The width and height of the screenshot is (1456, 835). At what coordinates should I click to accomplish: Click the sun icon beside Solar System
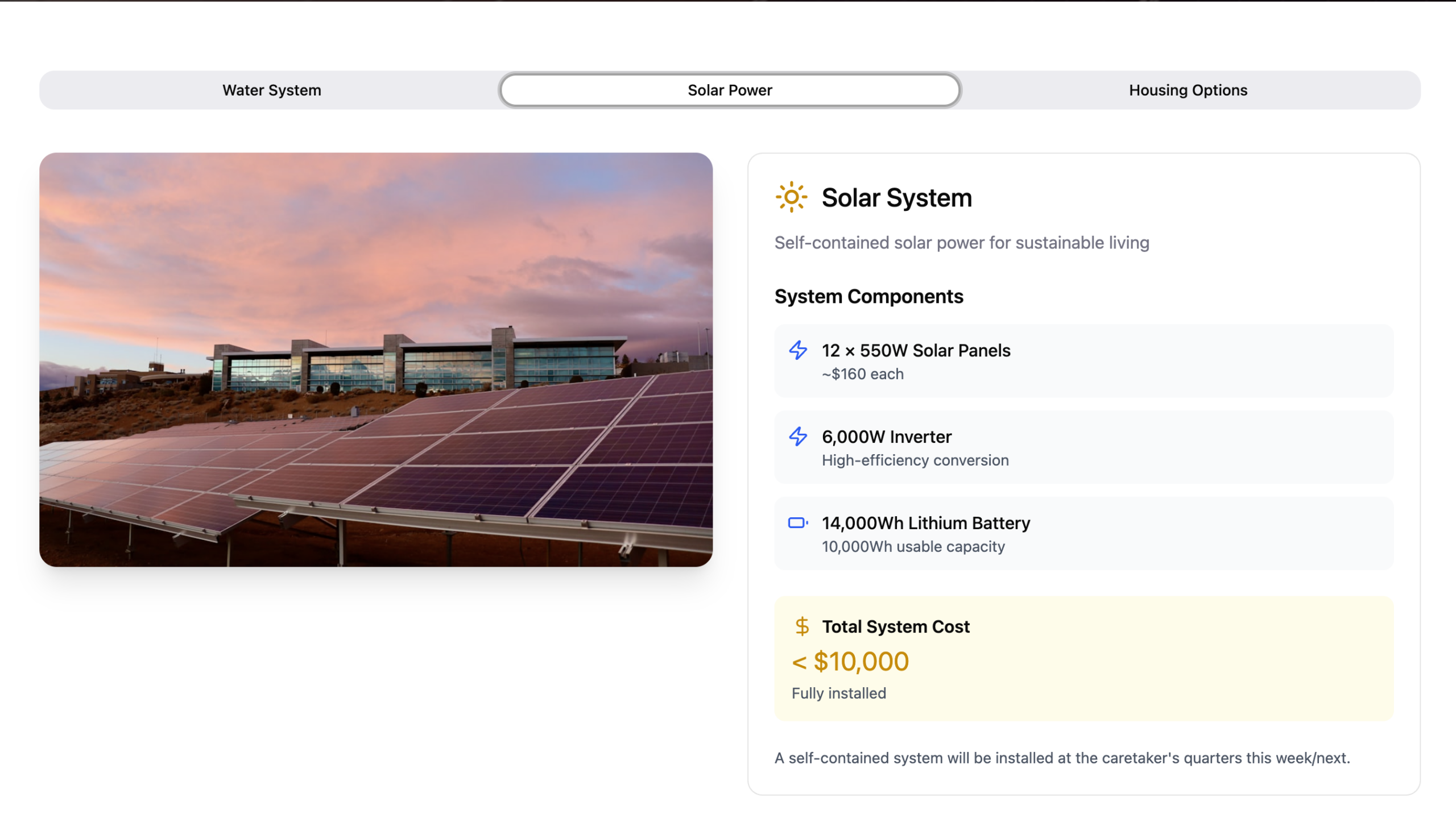click(791, 197)
